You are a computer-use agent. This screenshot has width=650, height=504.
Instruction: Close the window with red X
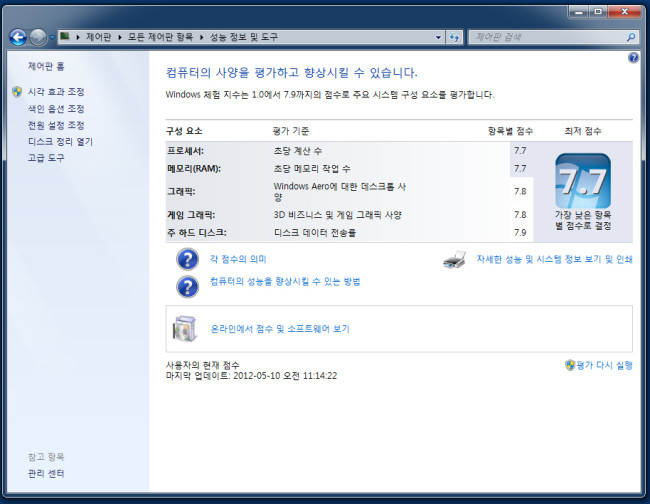(625, 12)
